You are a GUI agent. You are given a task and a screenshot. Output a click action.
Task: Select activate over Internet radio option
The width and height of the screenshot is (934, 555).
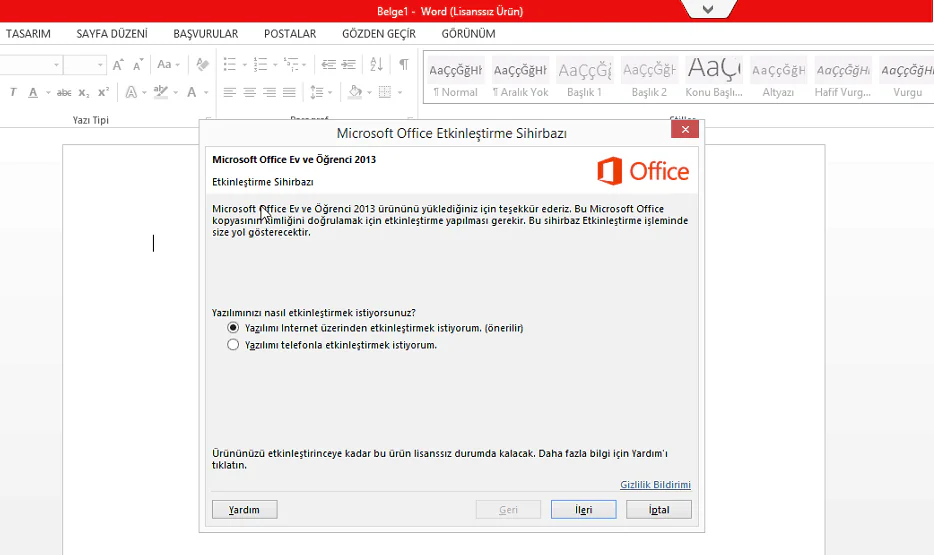tap(233, 328)
